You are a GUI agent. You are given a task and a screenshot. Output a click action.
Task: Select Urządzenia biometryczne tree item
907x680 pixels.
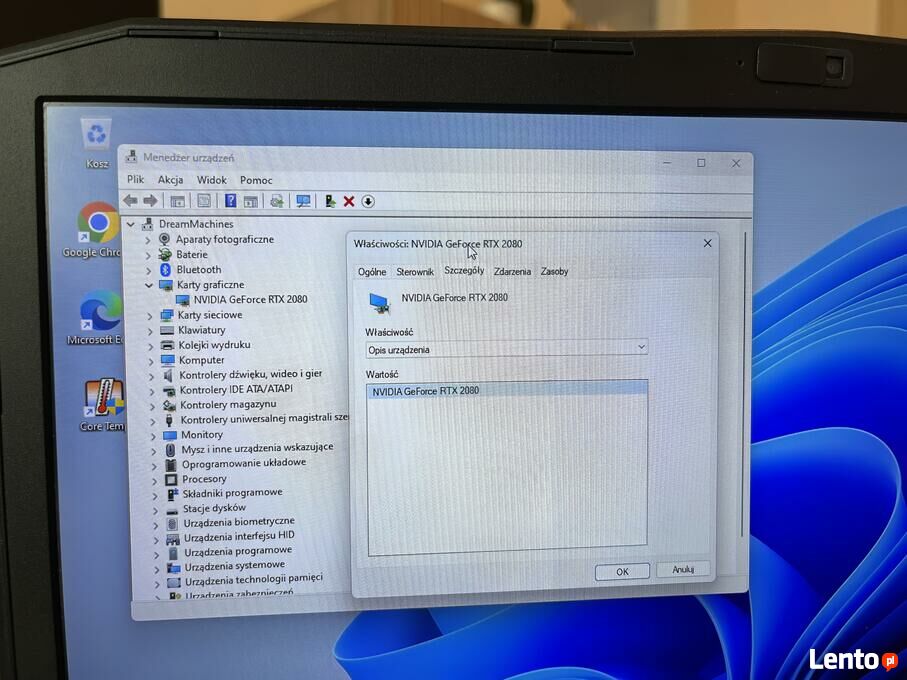pos(239,522)
